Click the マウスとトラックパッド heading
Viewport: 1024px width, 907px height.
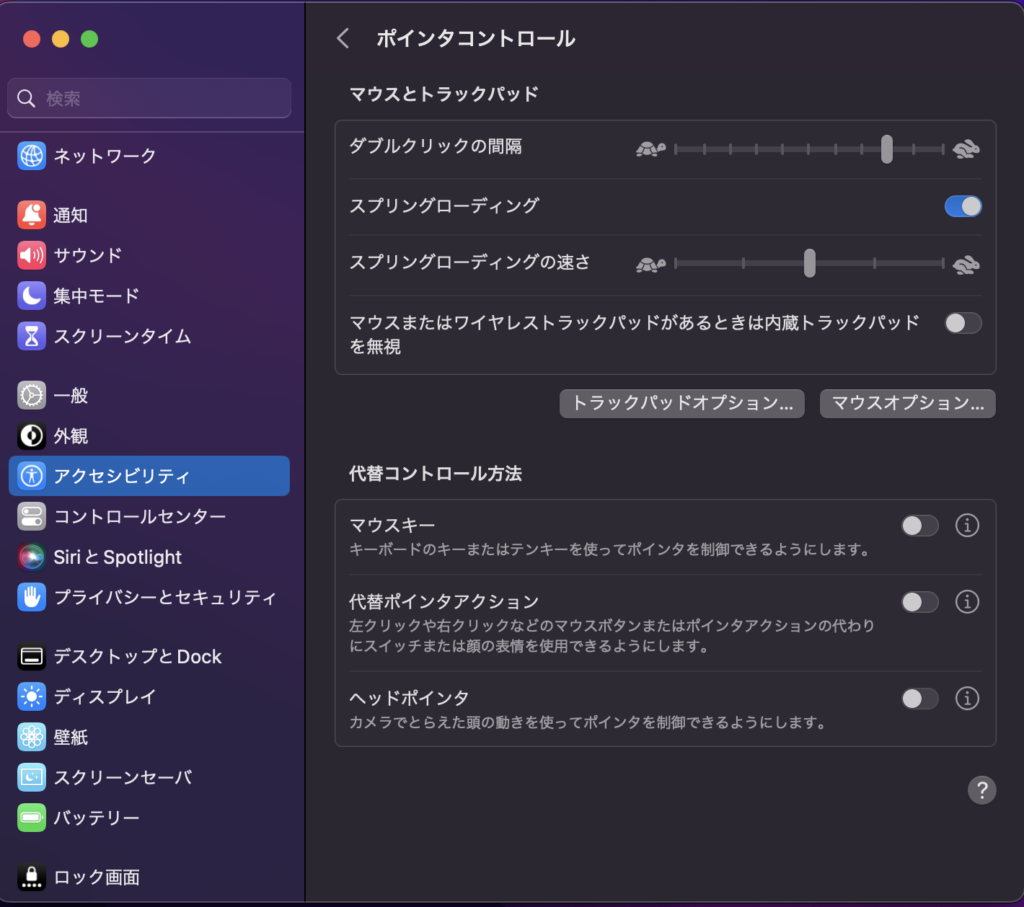tap(444, 94)
